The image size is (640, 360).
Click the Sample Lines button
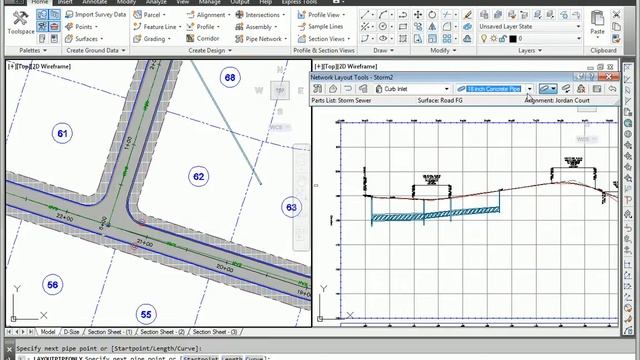[x=320, y=27]
